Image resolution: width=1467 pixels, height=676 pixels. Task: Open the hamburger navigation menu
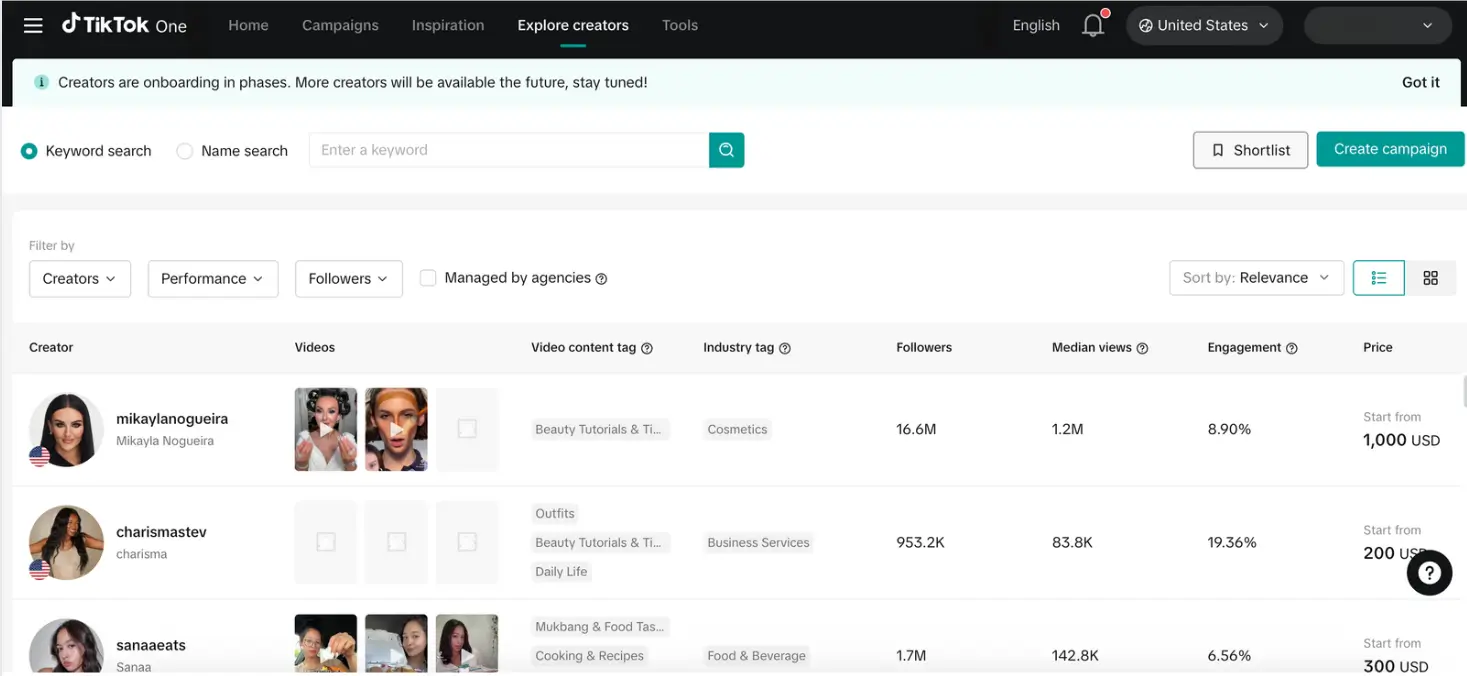coord(33,25)
